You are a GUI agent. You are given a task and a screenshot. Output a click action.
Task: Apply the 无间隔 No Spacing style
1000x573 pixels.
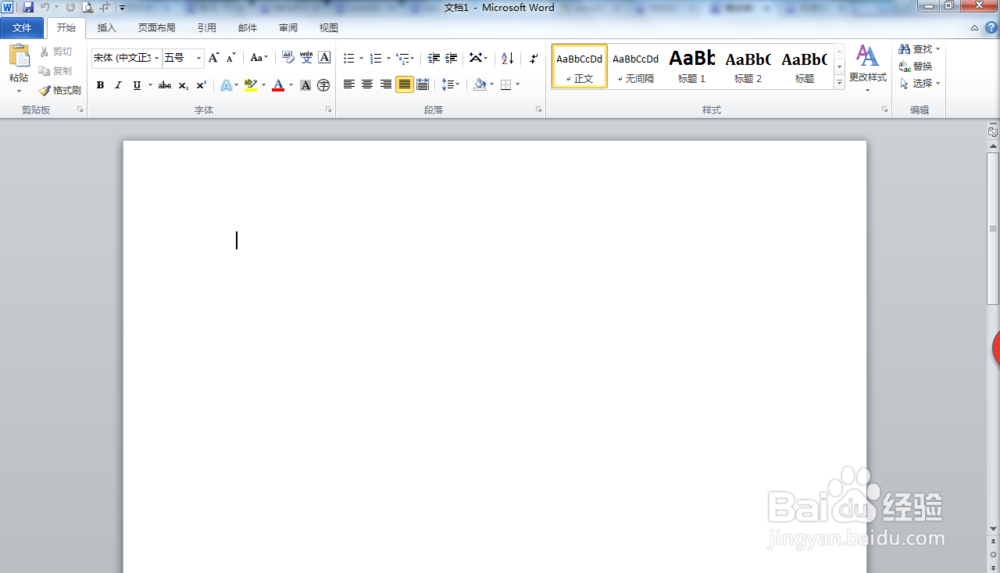tap(635, 66)
